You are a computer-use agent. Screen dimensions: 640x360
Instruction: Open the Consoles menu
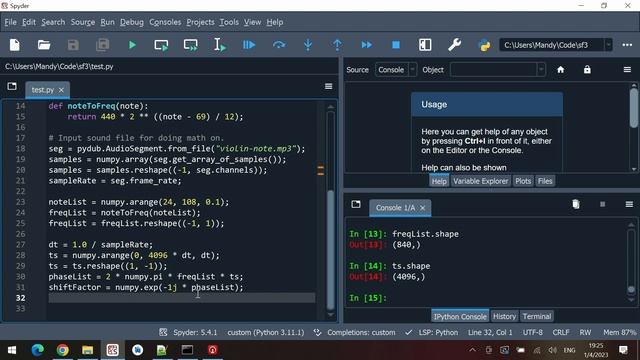pos(165,22)
